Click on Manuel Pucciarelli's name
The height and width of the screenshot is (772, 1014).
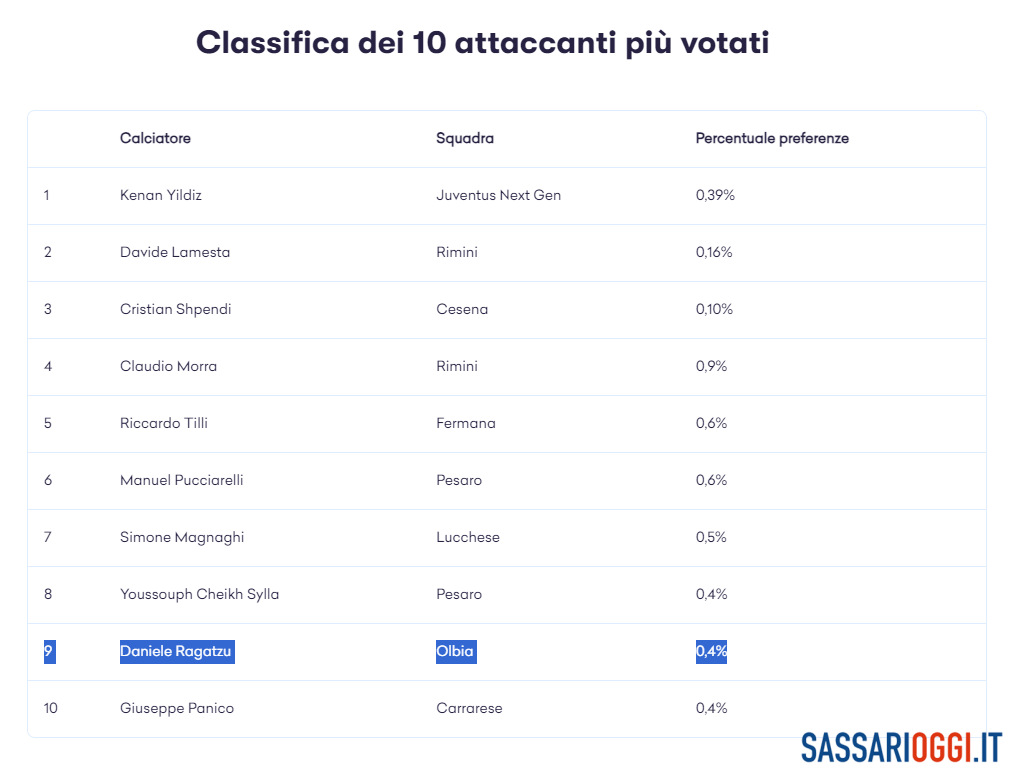pos(182,480)
